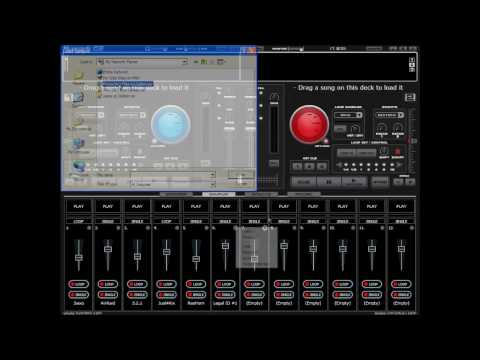Open the Look in dropdown in file dialog
This screenshot has height=360, width=480.
[142, 62]
